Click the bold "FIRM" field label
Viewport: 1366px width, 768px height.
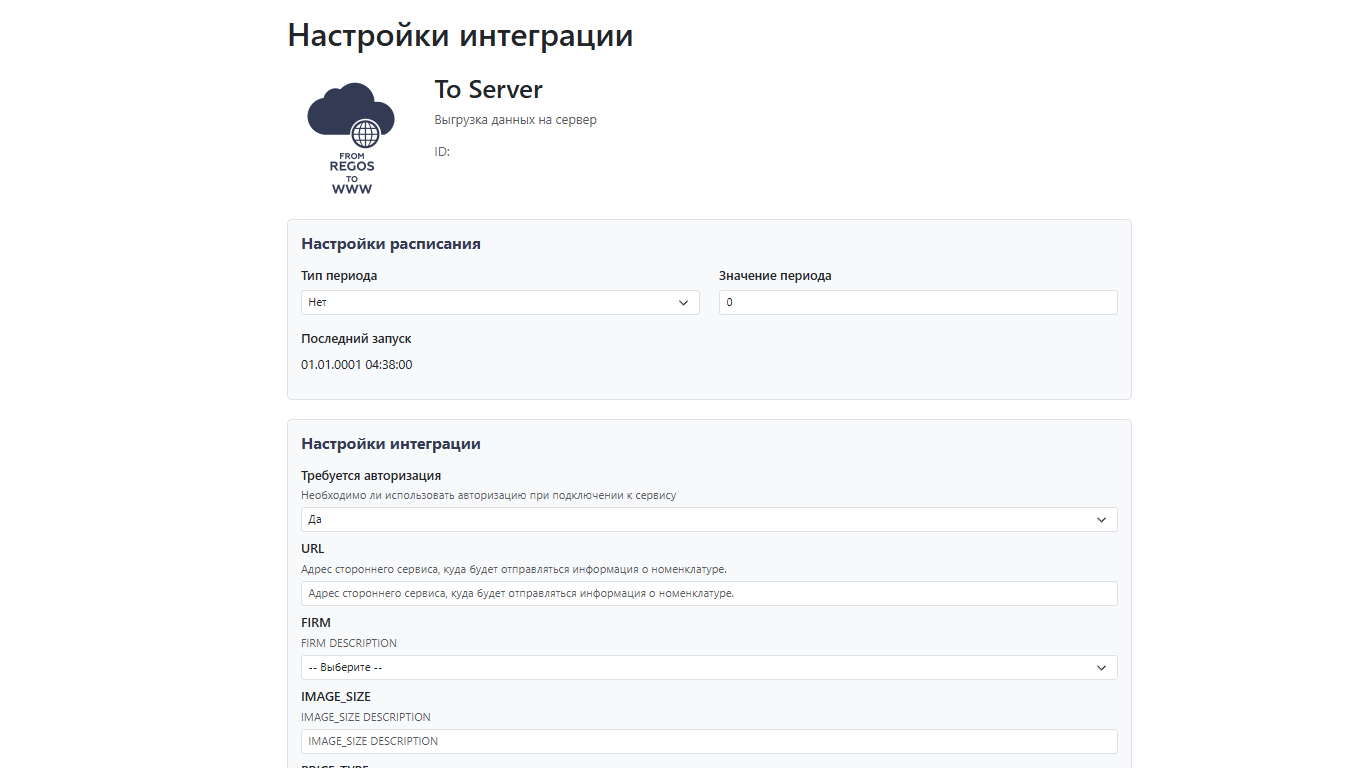click(316, 623)
